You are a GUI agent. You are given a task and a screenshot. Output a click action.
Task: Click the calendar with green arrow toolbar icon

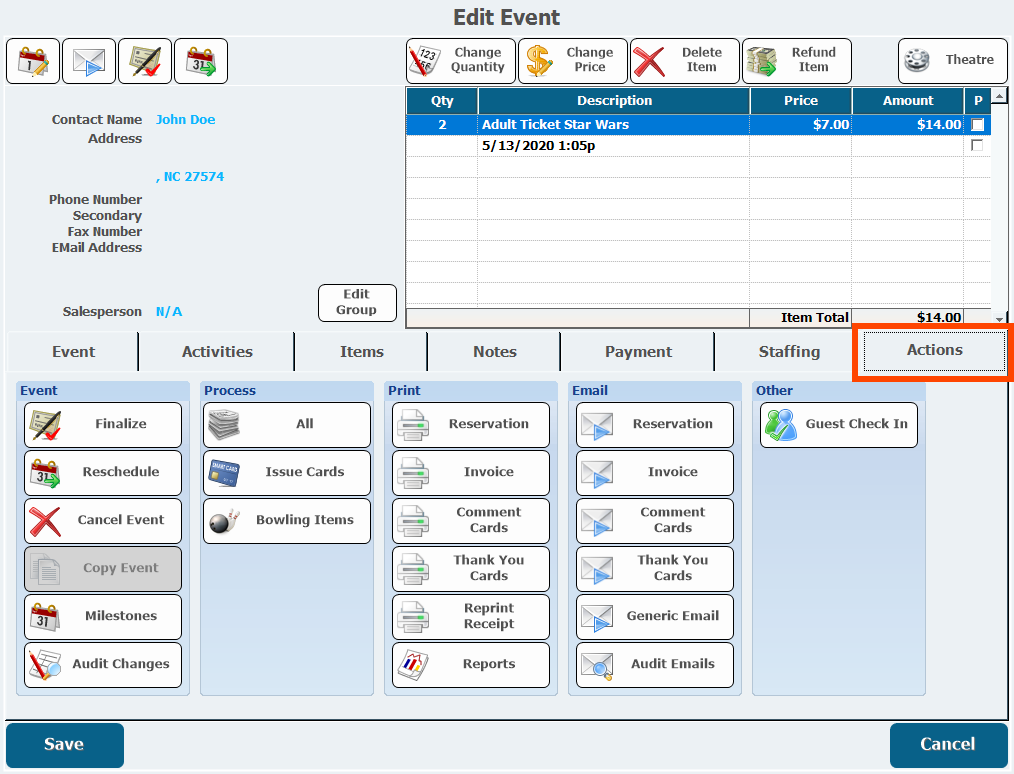click(201, 61)
